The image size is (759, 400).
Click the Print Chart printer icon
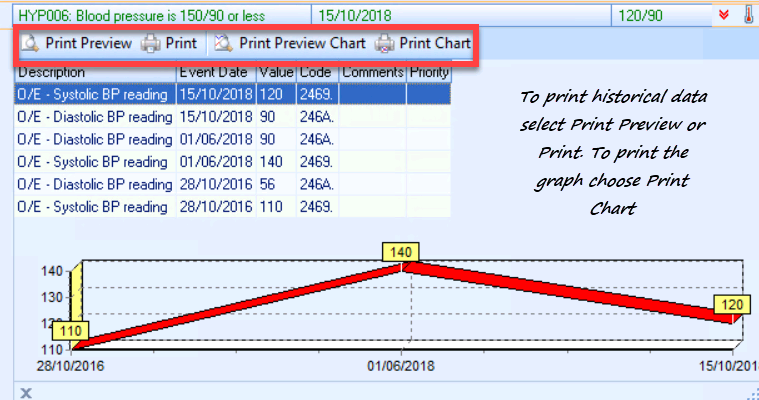click(x=384, y=44)
